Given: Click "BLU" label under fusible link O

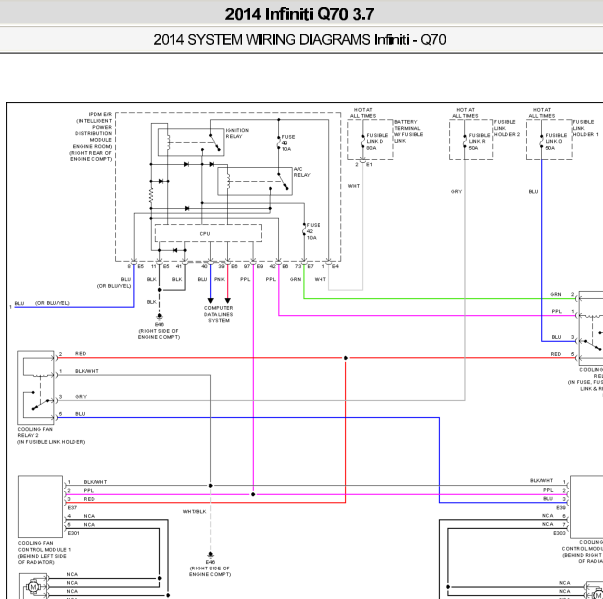Looking at the screenshot, I should [533, 191].
